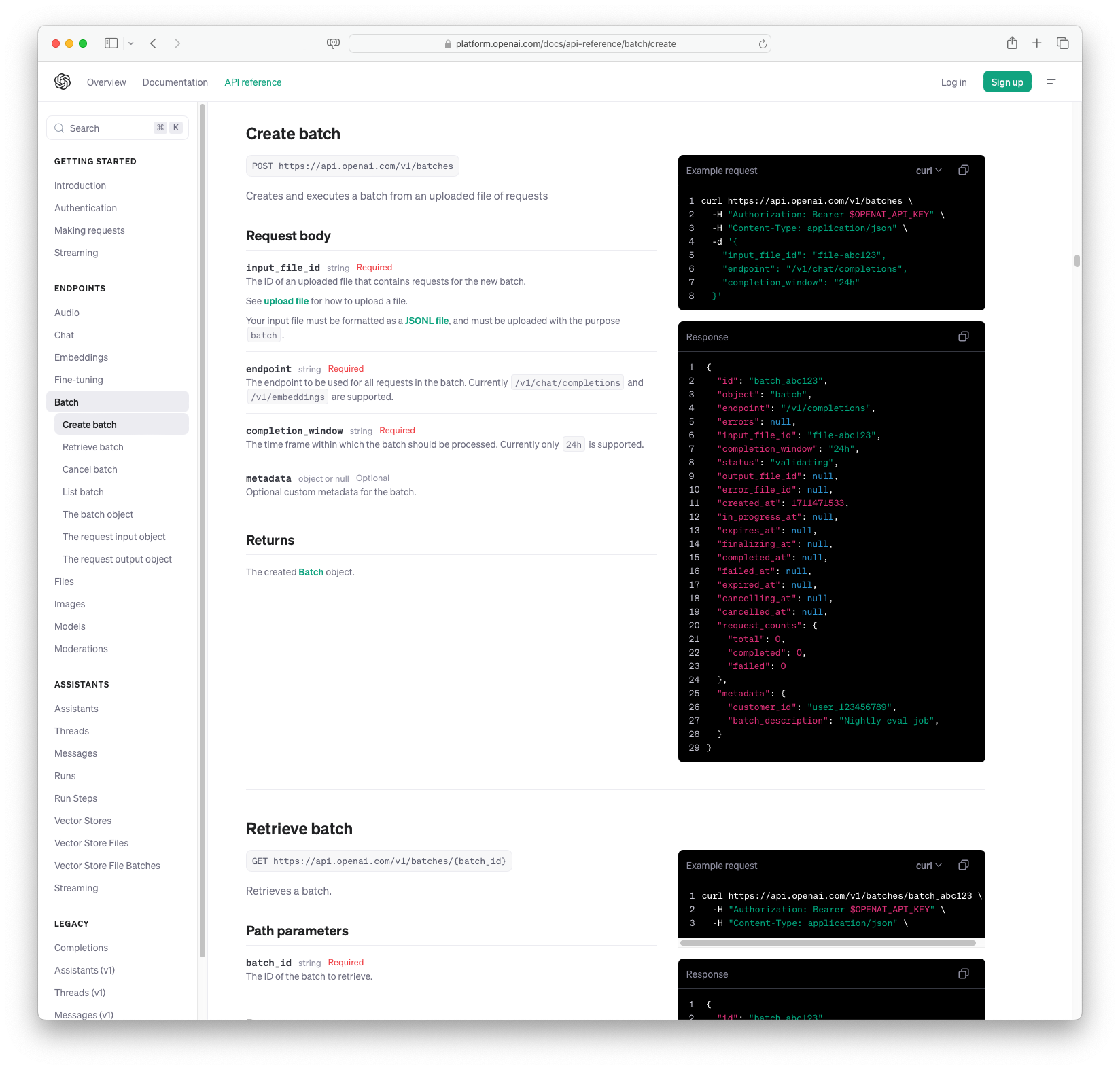This screenshot has height=1070, width=1120.
Task: Open Embeddings endpoint in sidebar
Action: [x=81, y=357]
